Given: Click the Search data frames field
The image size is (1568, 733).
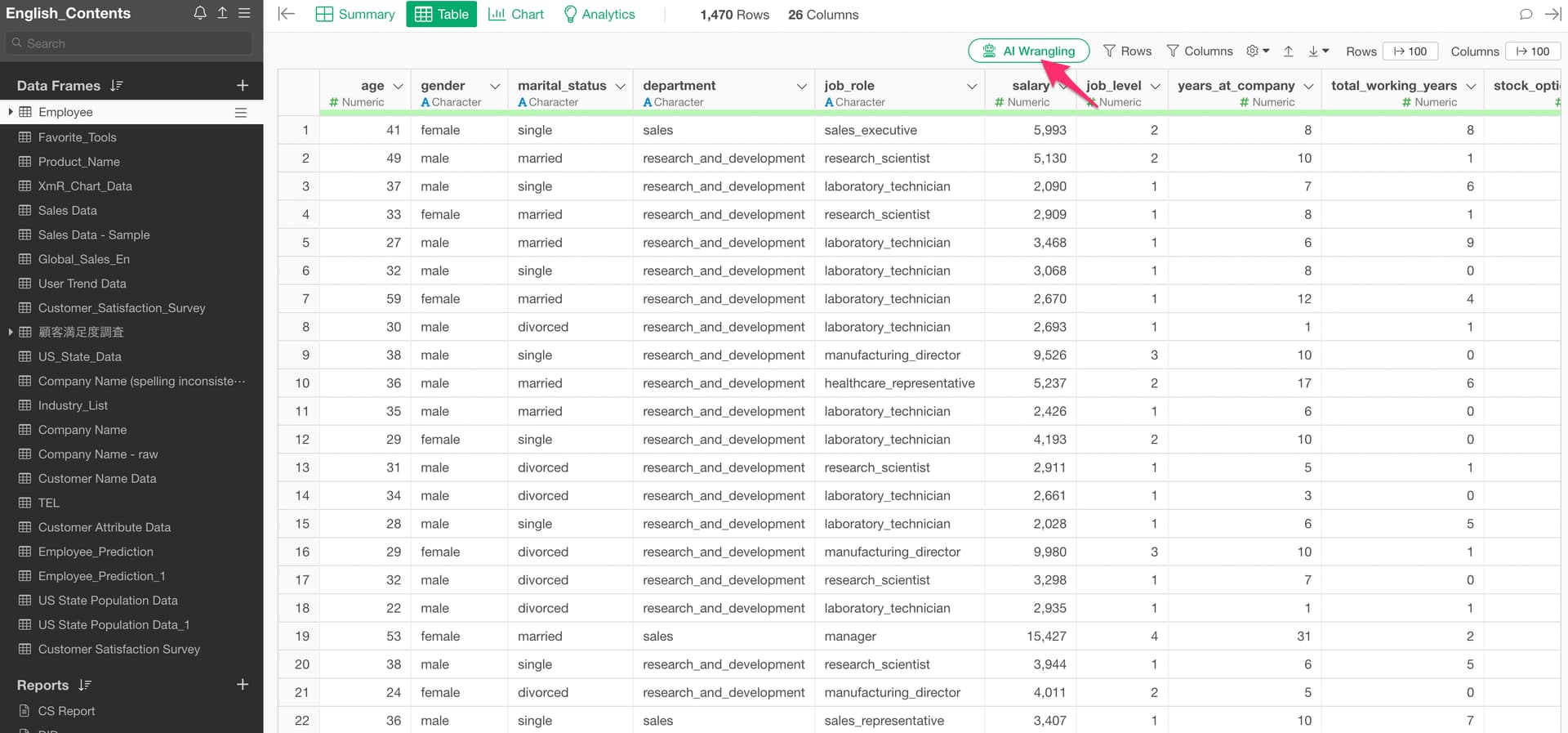Looking at the screenshot, I should [131, 43].
